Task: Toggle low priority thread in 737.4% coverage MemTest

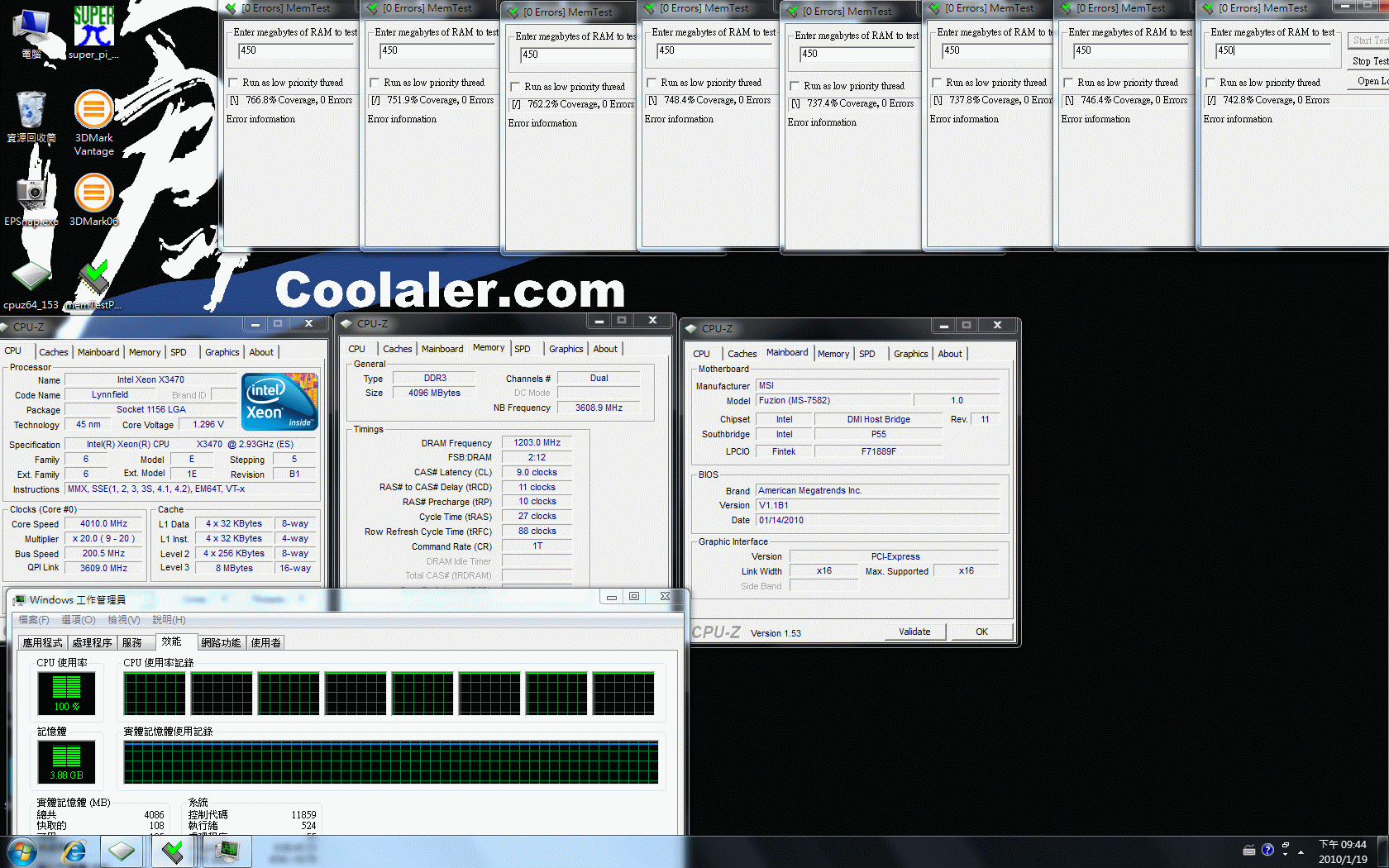Action: click(795, 86)
